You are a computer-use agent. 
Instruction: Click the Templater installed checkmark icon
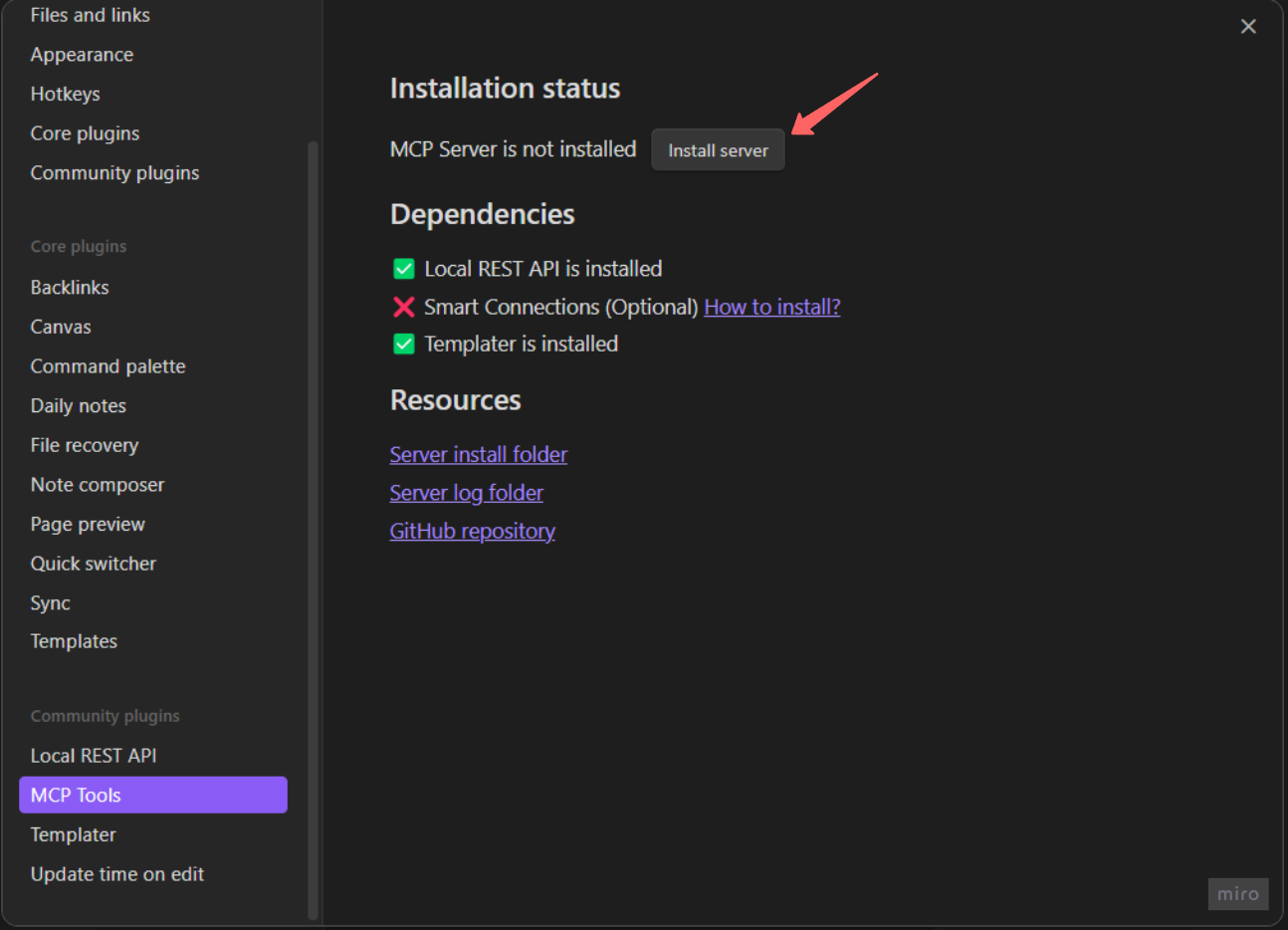pyautogui.click(x=403, y=344)
